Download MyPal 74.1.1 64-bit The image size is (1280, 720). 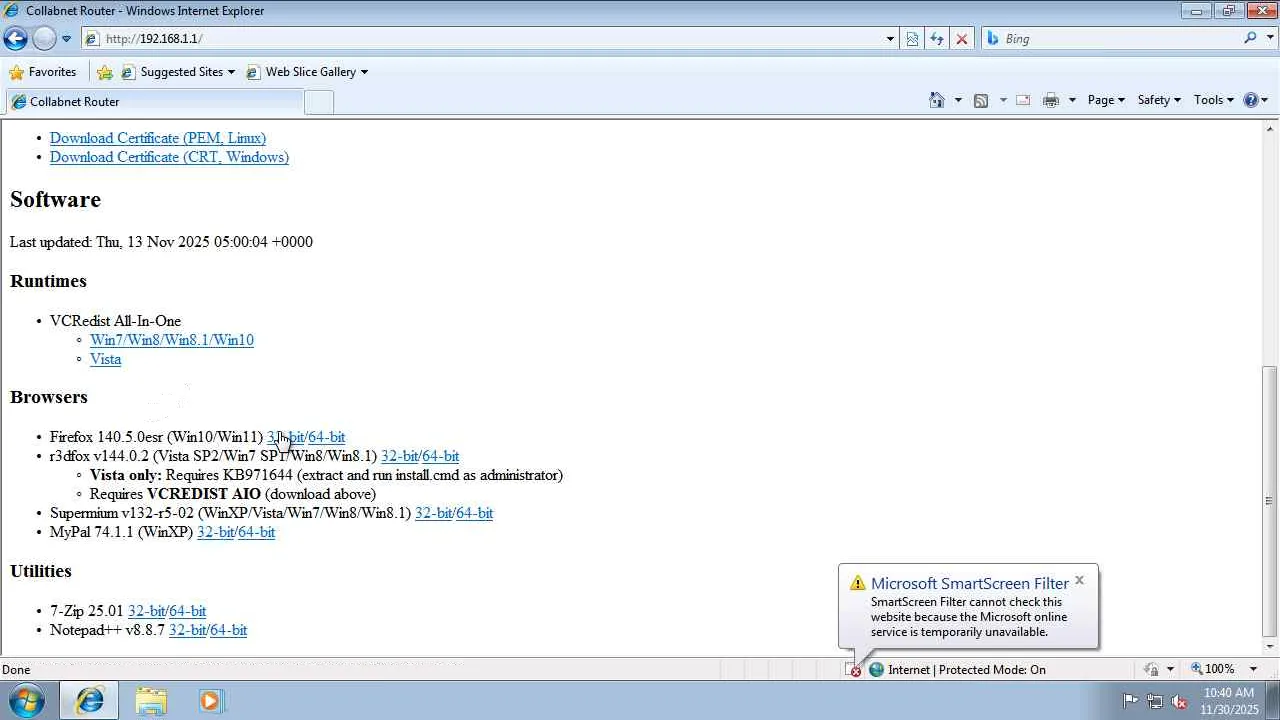click(x=257, y=532)
